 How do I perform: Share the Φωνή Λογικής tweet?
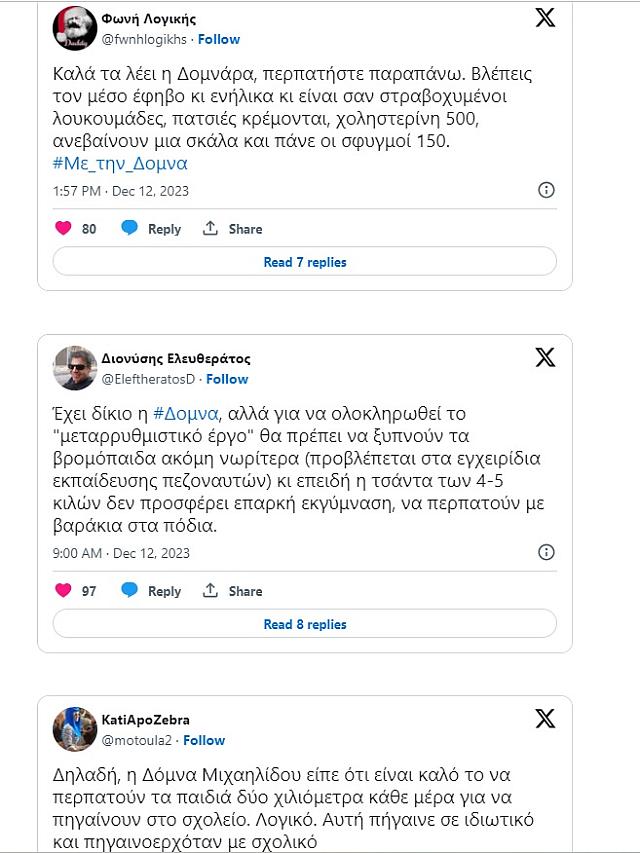tap(233, 228)
